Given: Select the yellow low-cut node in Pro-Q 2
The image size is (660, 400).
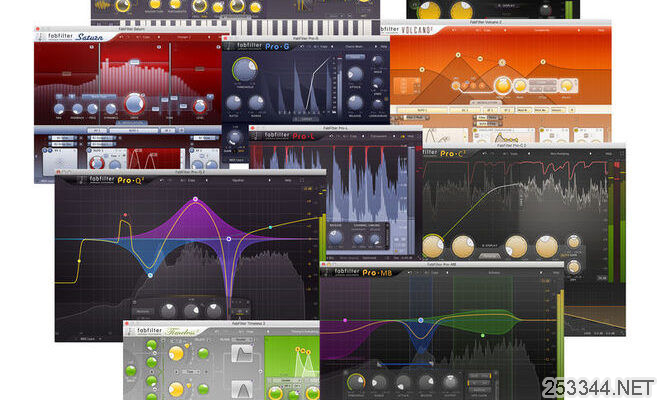Looking at the screenshot, I should tap(79, 261).
